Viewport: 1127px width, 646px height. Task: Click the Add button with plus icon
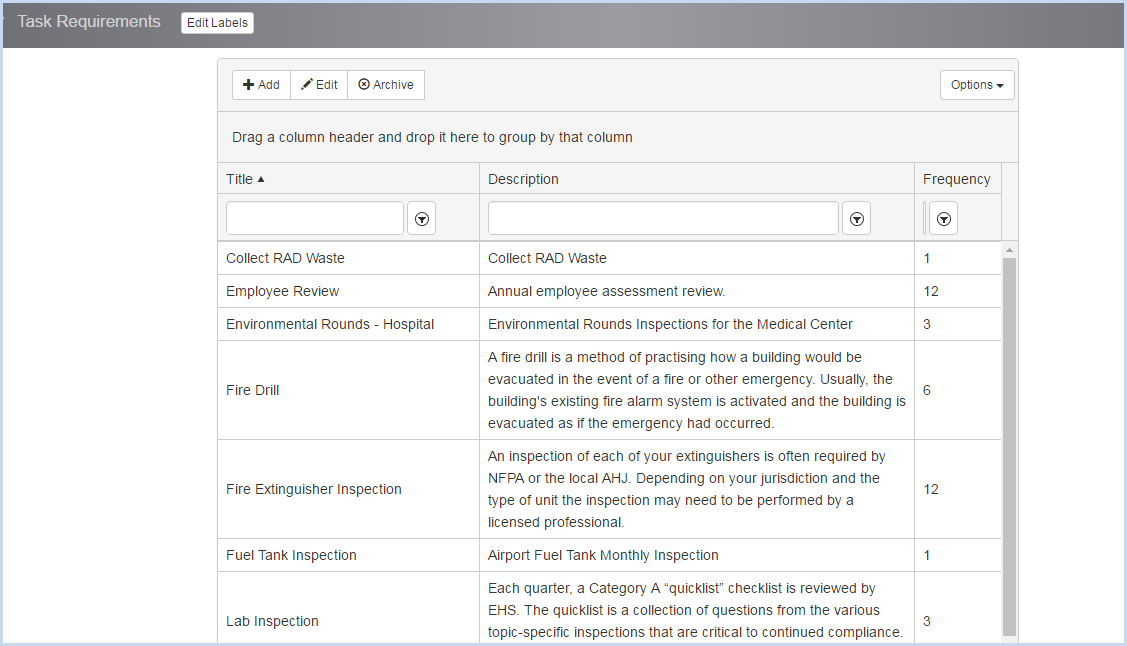pyautogui.click(x=261, y=85)
